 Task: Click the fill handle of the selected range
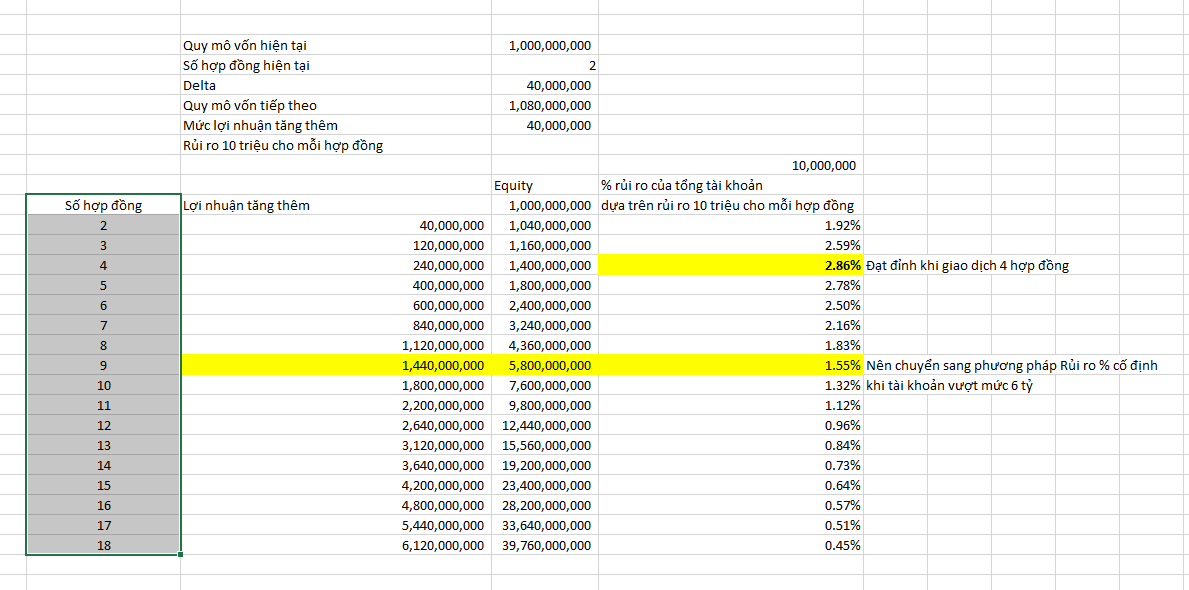[x=181, y=554]
